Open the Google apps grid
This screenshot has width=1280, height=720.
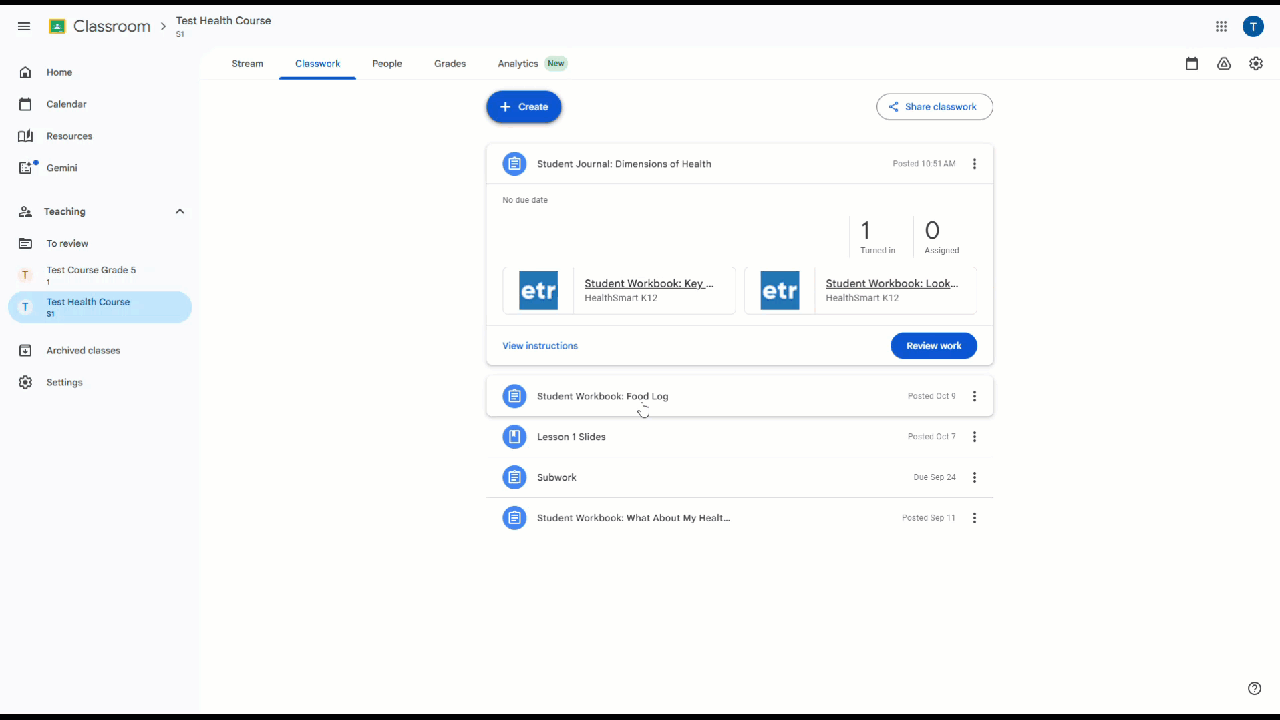click(1221, 27)
